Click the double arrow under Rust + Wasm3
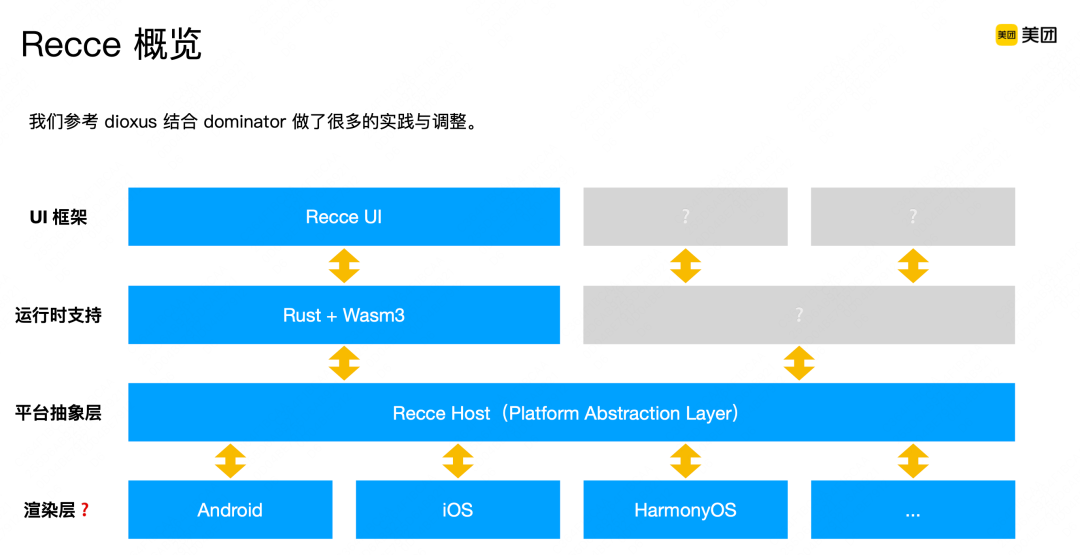Screen dimensions: 1080x555 [344, 364]
